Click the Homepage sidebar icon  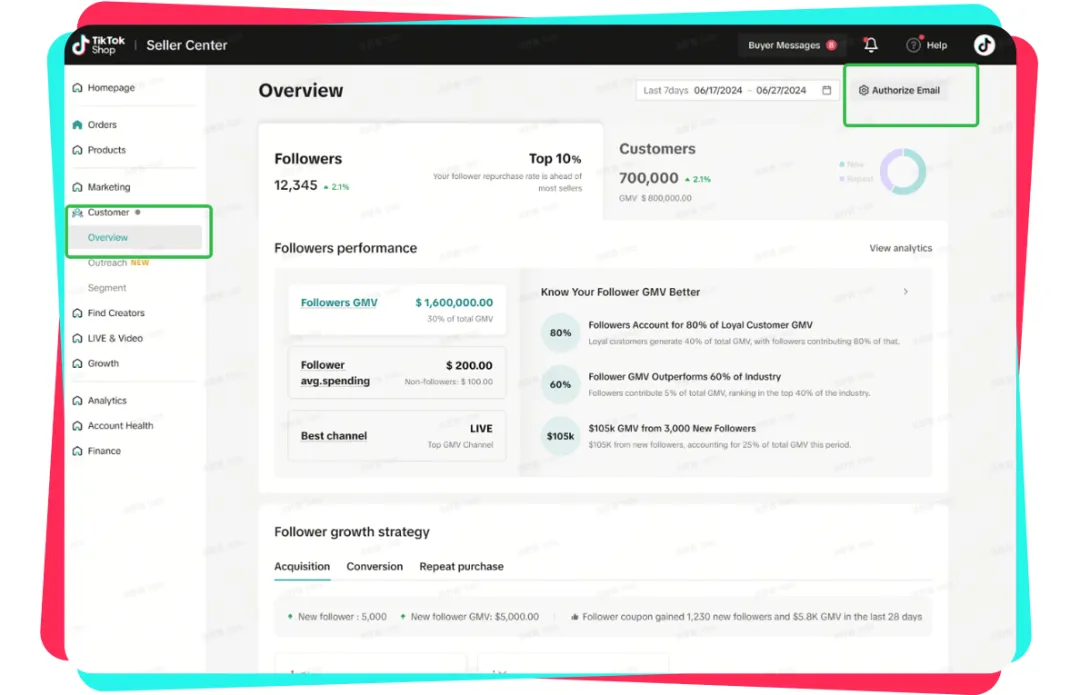[78, 88]
